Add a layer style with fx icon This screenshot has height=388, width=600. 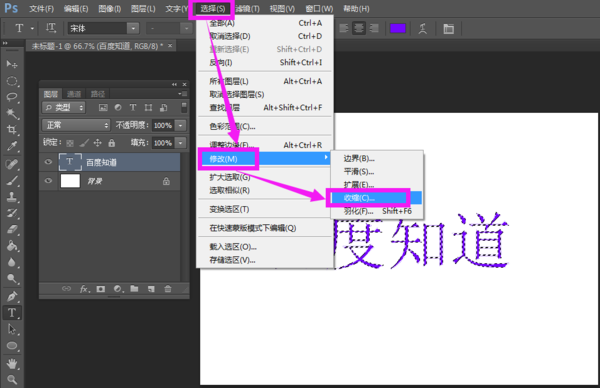[x=85, y=289]
